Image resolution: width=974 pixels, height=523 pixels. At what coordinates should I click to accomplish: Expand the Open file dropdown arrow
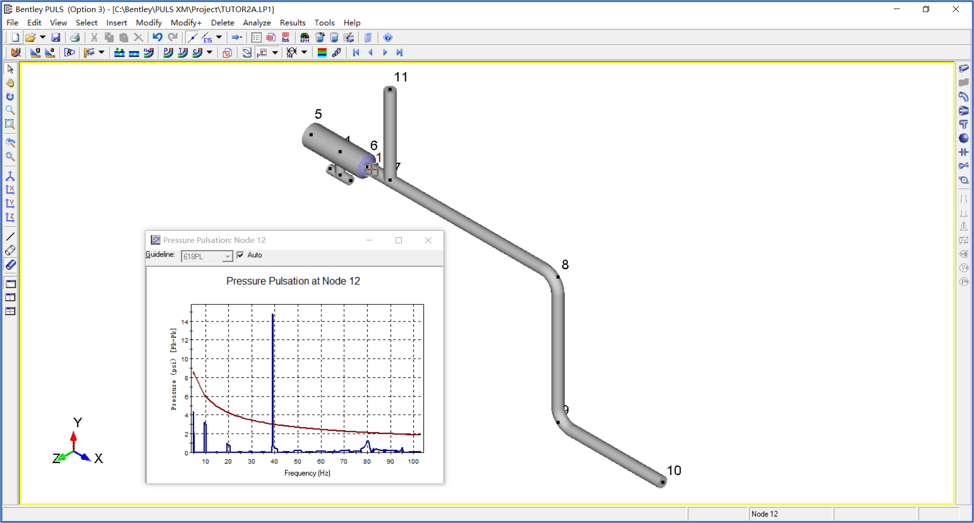tap(42, 38)
